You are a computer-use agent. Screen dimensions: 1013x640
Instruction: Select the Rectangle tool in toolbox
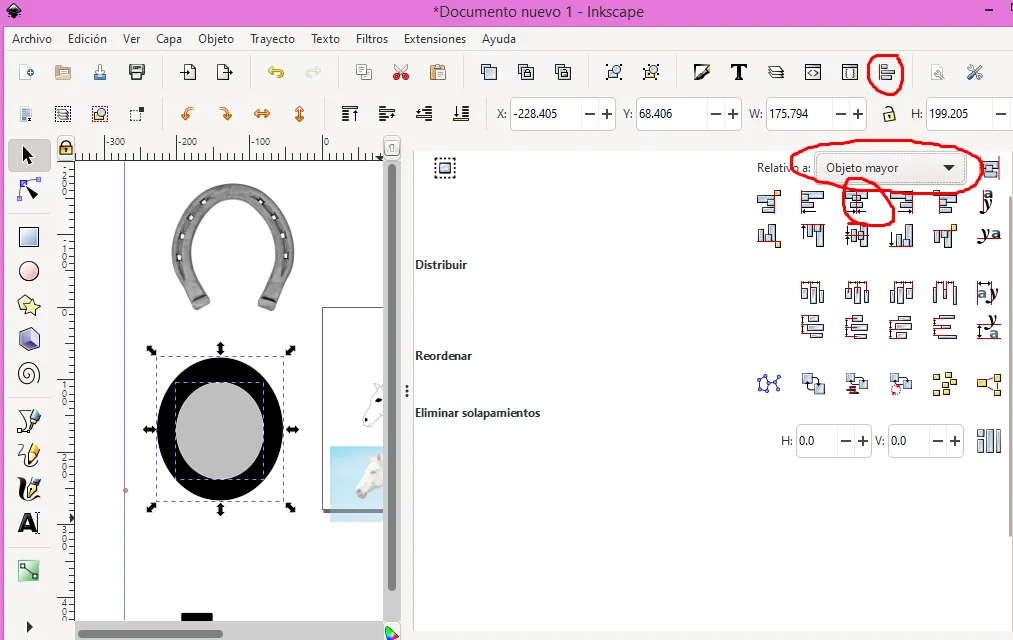pyautogui.click(x=29, y=237)
